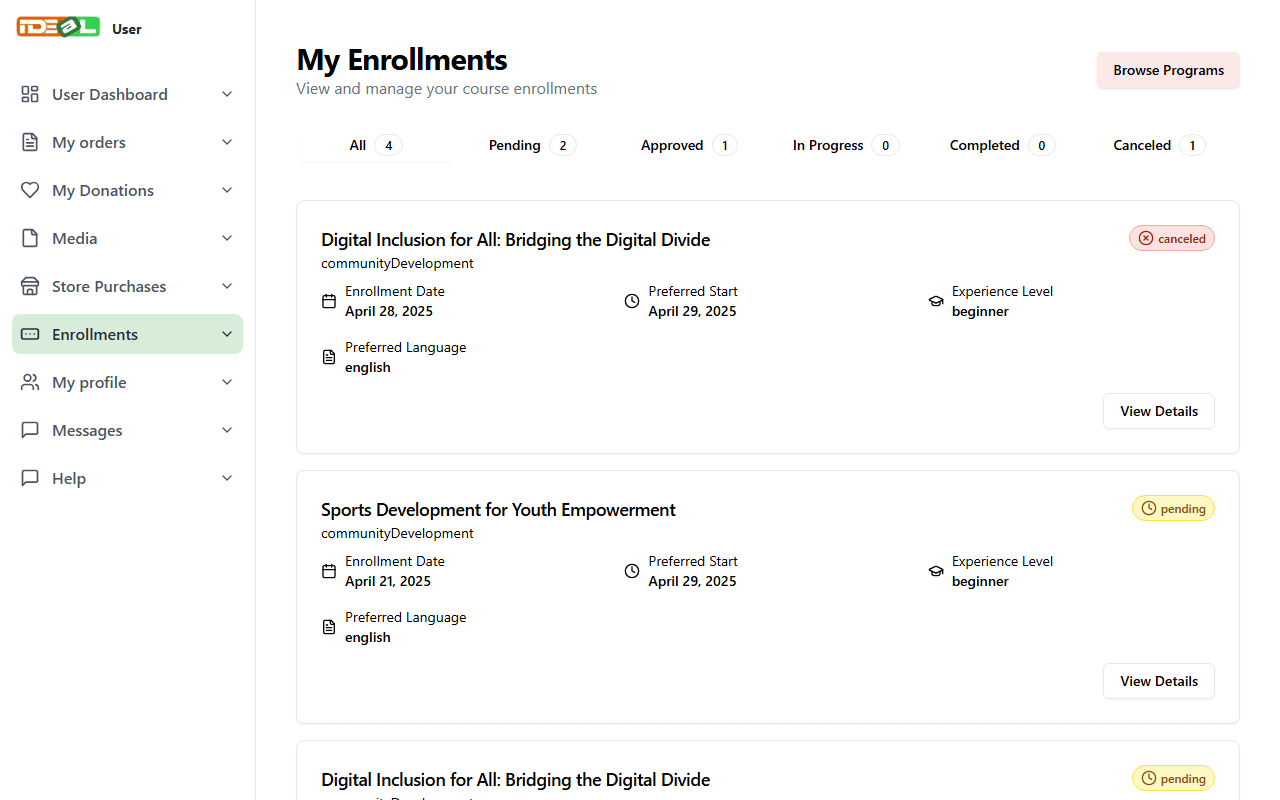Click the Media file icon
The image size is (1280, 800).
point(30,238)
